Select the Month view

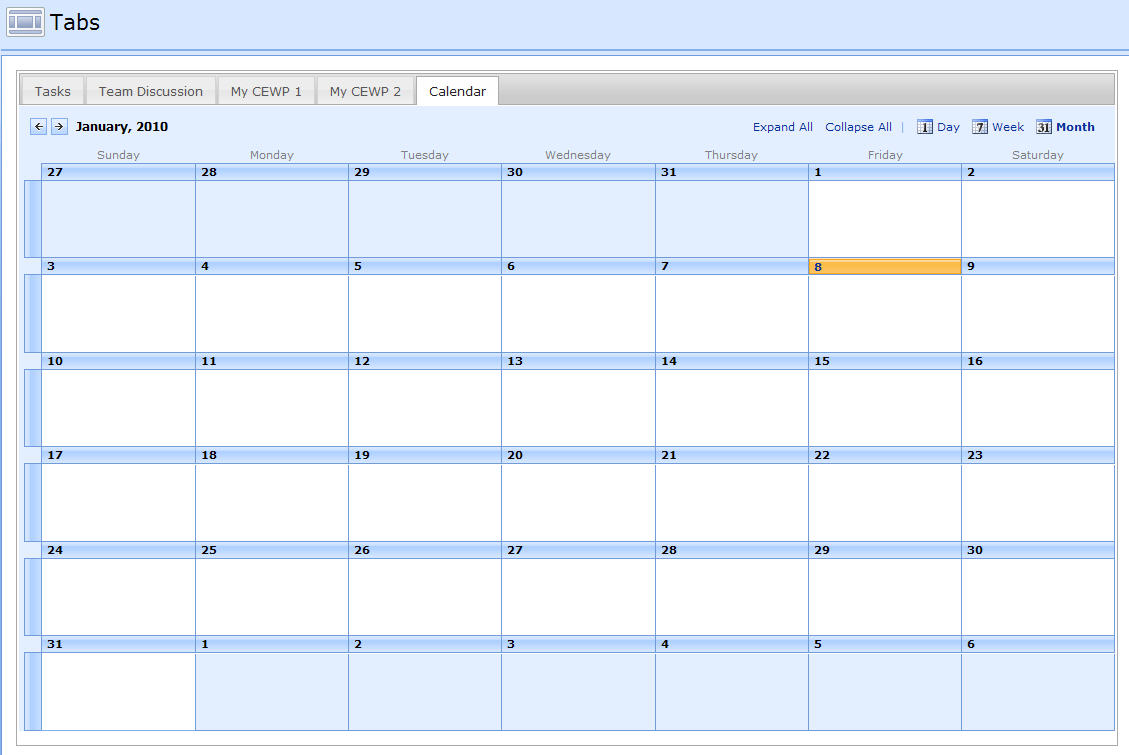click(x=1065, y=127)
